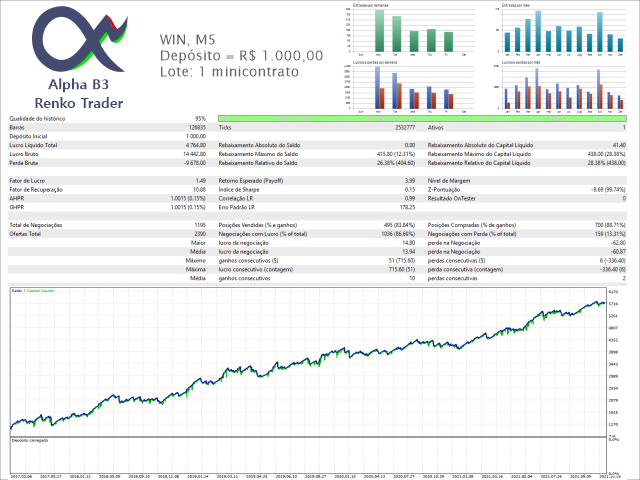Select the "Barras" row label
640x480 pixels.
click(17, 128)
